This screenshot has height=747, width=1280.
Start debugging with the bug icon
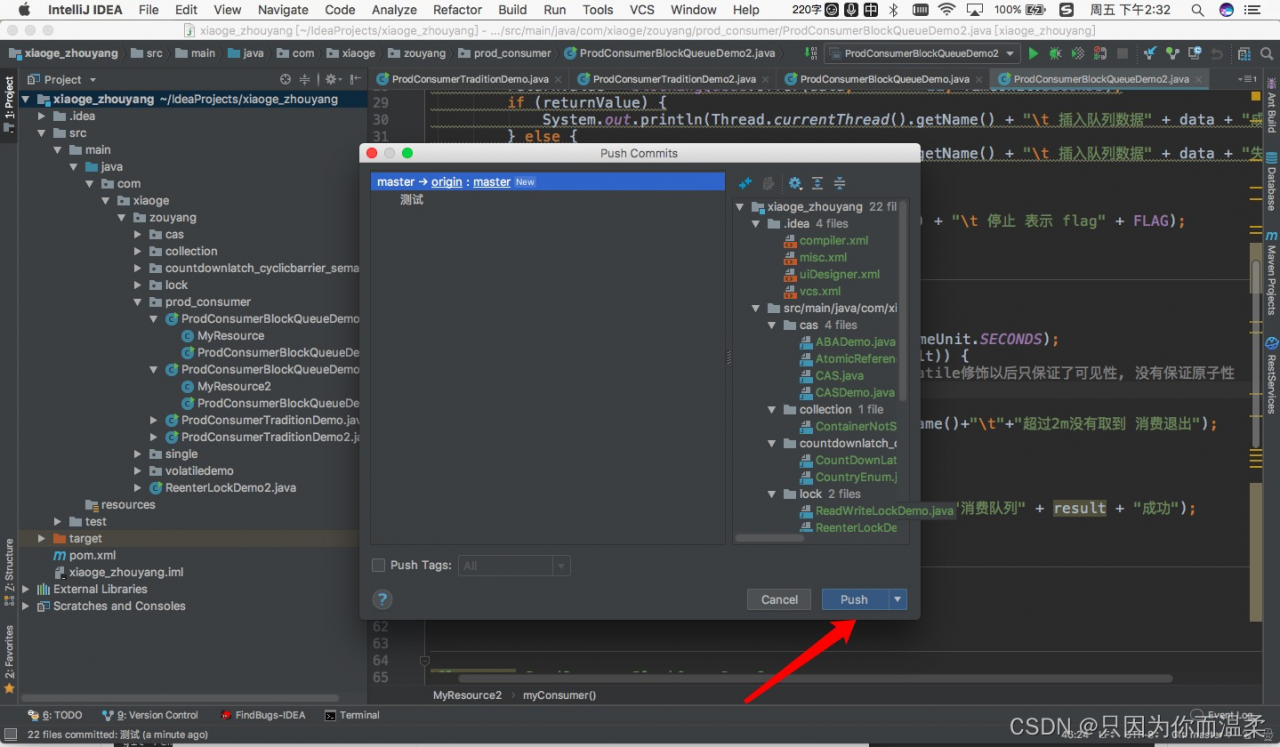tap(1055, 53)
